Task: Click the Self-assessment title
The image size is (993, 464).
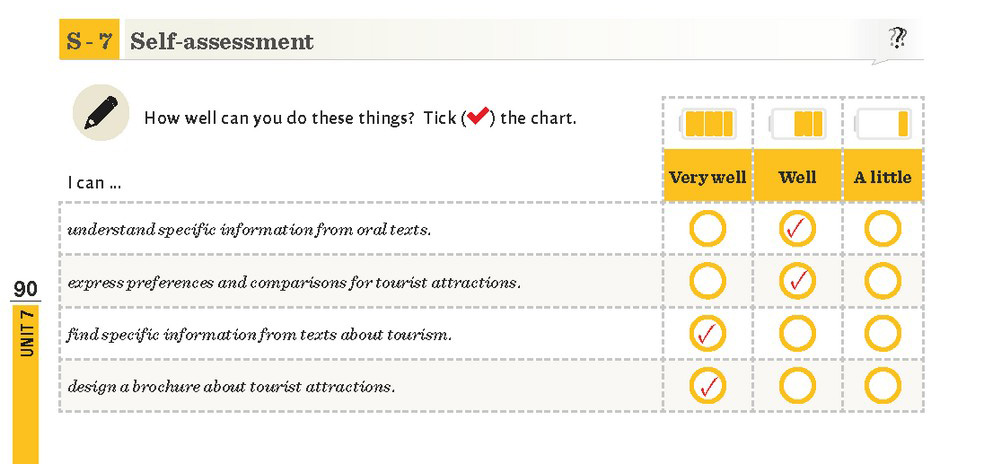Action: [222, 41]
